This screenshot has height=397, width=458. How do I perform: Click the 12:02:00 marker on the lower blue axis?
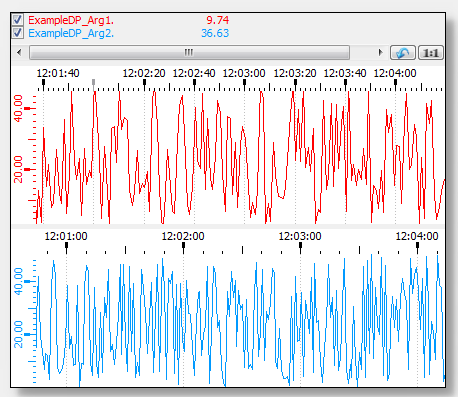183,246
